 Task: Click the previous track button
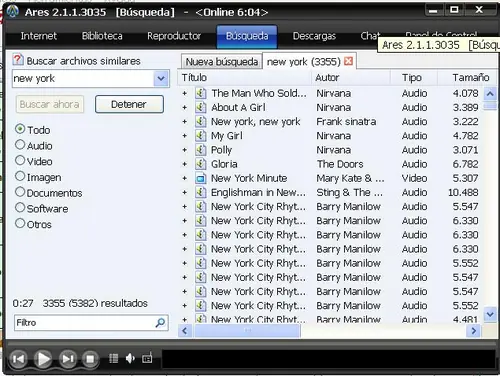tap(18, 359)
